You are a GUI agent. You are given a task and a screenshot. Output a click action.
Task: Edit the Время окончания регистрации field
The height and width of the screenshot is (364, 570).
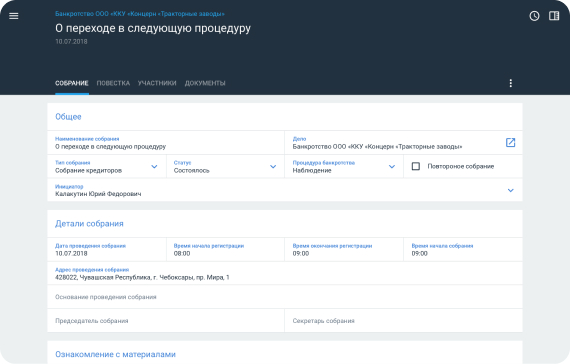click(344, 249)
